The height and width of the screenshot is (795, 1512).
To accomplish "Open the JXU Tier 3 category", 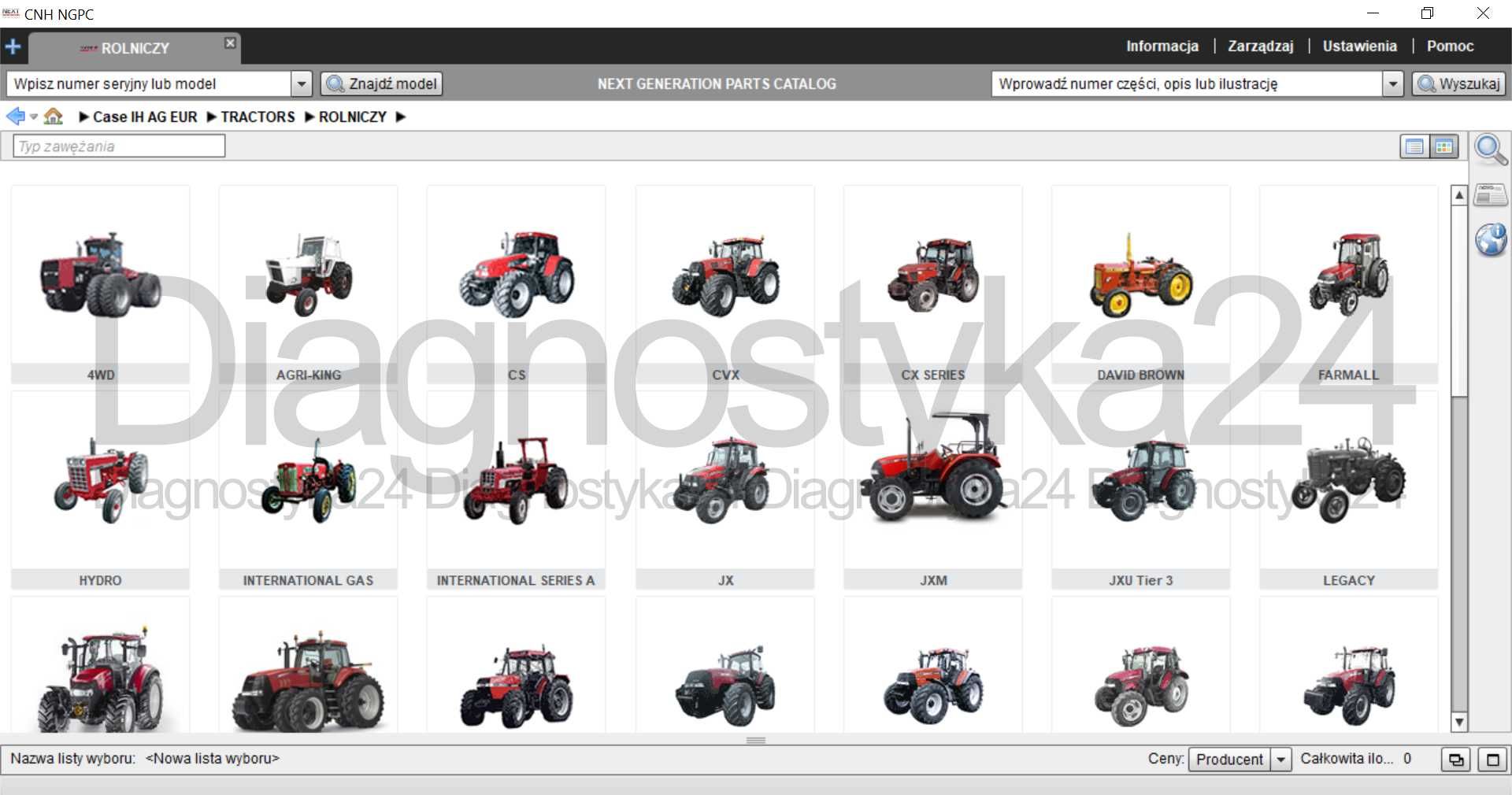I will (1141, 490).
